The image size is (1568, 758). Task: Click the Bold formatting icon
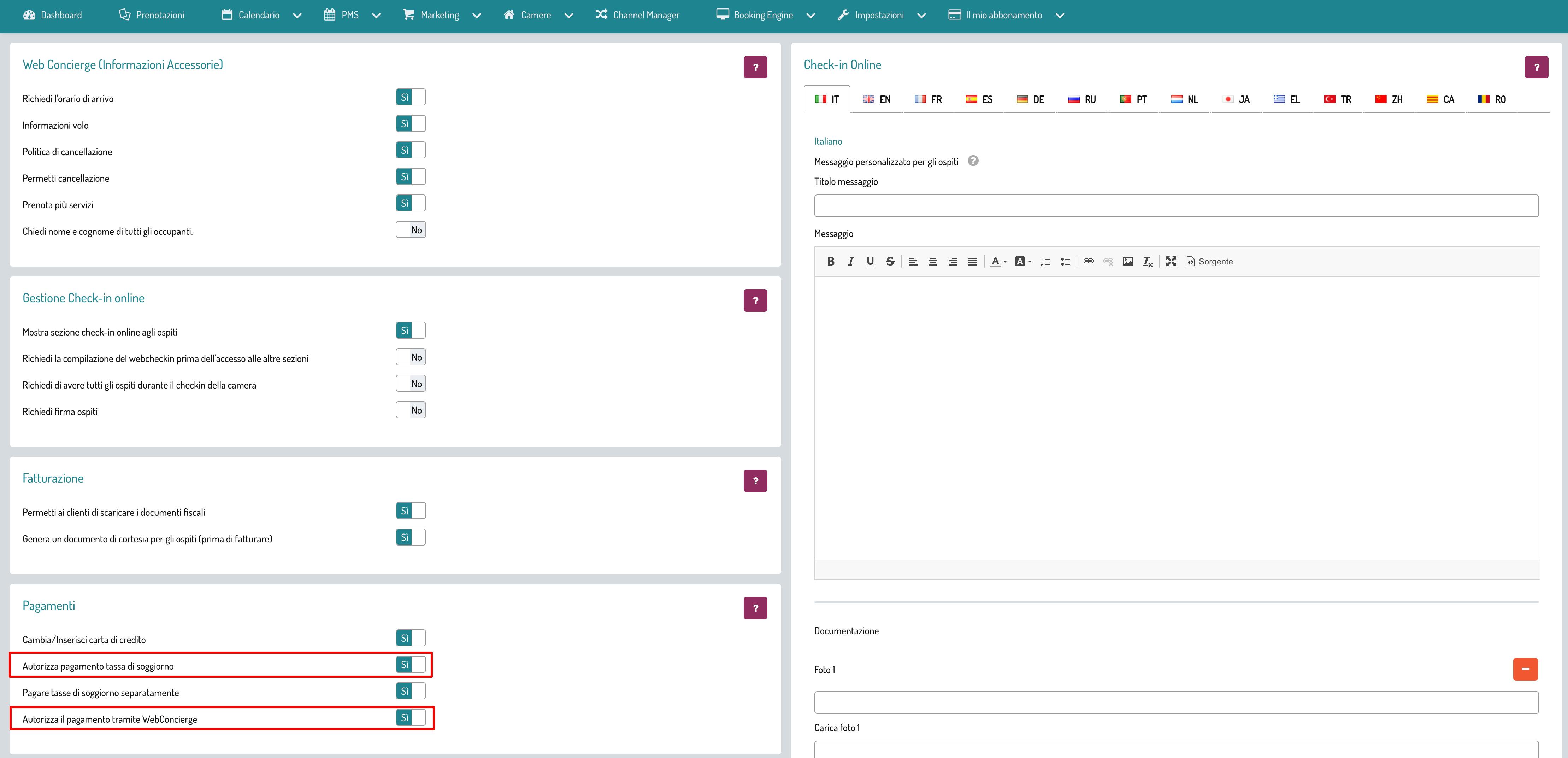coord(830,261)
